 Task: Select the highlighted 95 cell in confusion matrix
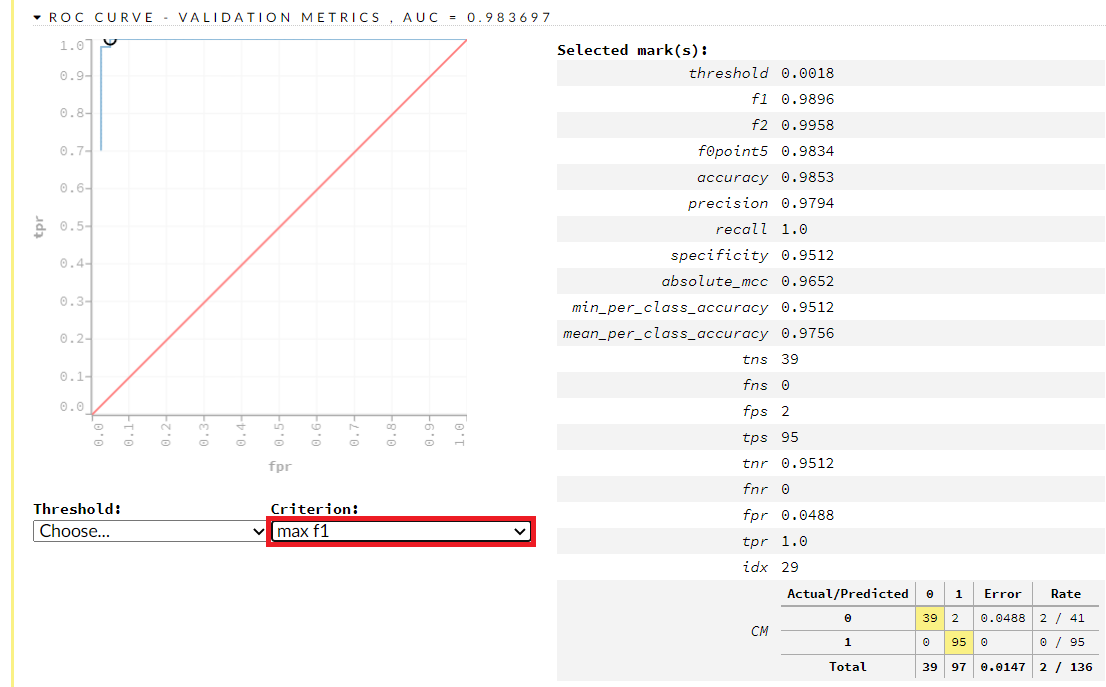click(x=958, y=642)
